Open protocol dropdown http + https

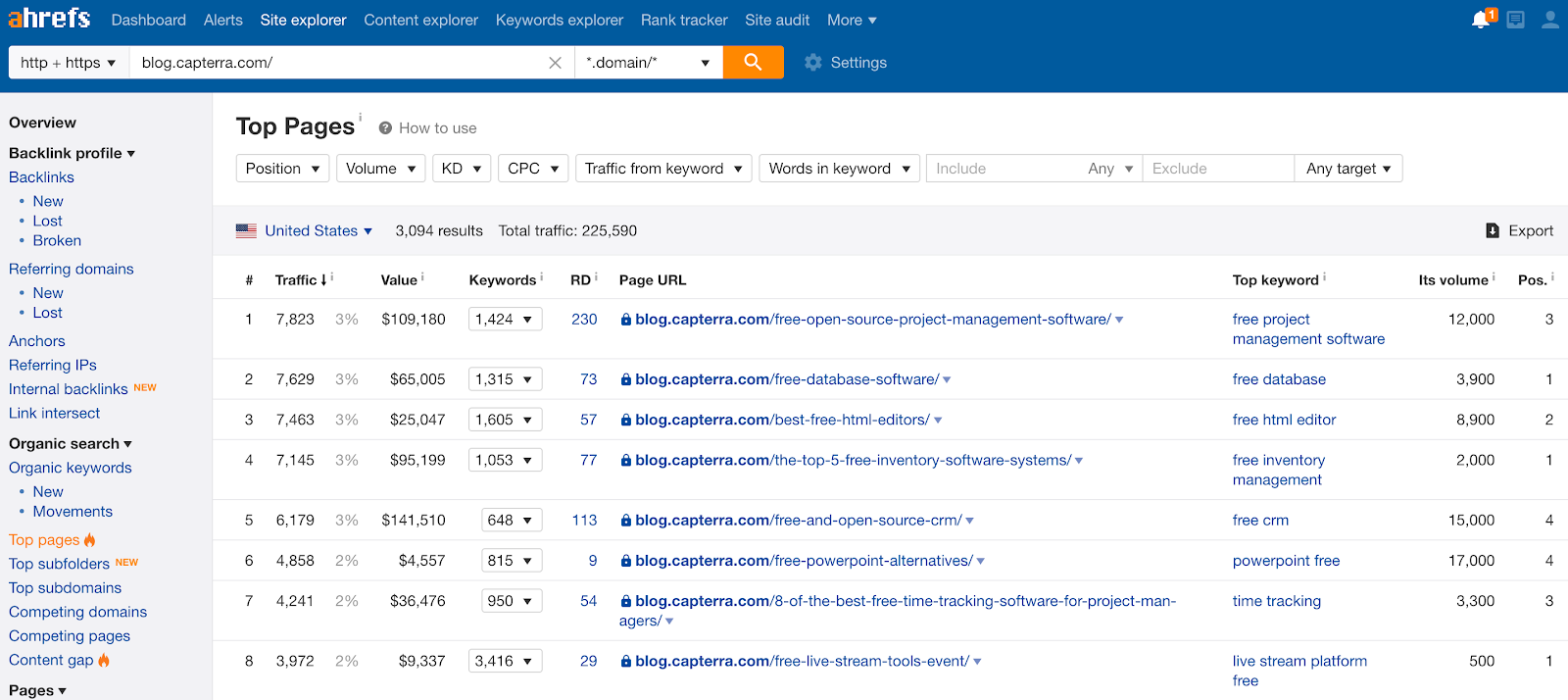tap(69, 62)
